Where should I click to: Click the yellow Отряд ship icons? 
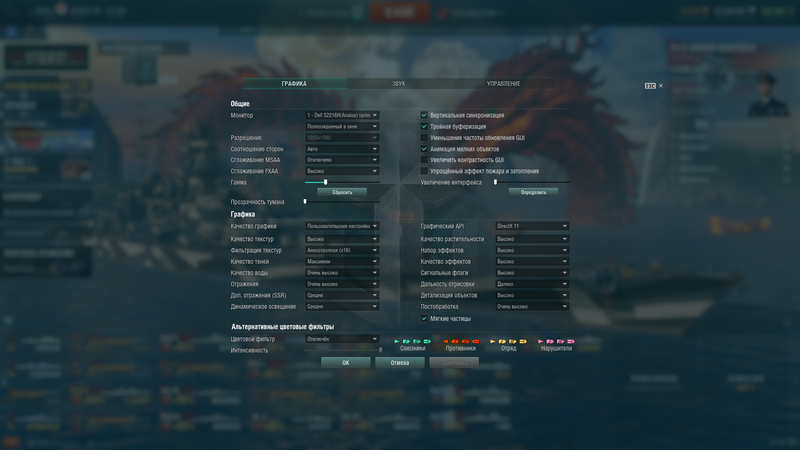pos(508,341)
